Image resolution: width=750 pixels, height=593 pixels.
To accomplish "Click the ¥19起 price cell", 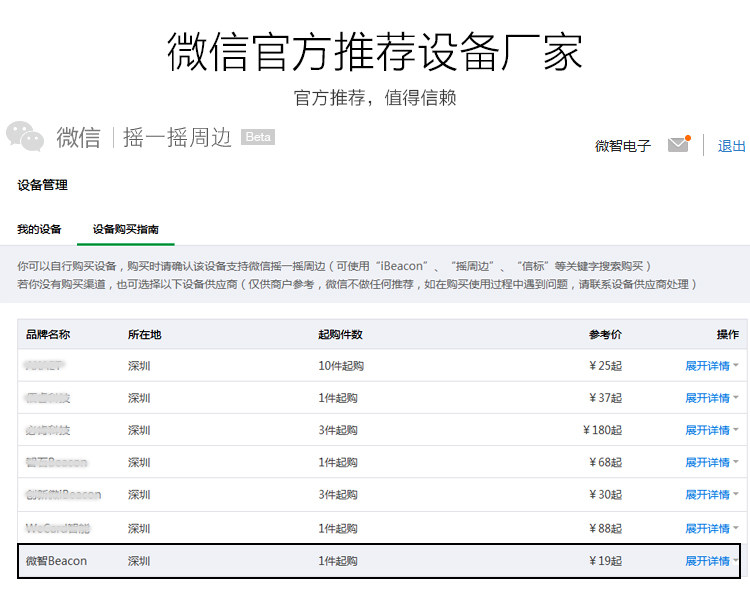I will pyautogui.click(x=606, y=561).
